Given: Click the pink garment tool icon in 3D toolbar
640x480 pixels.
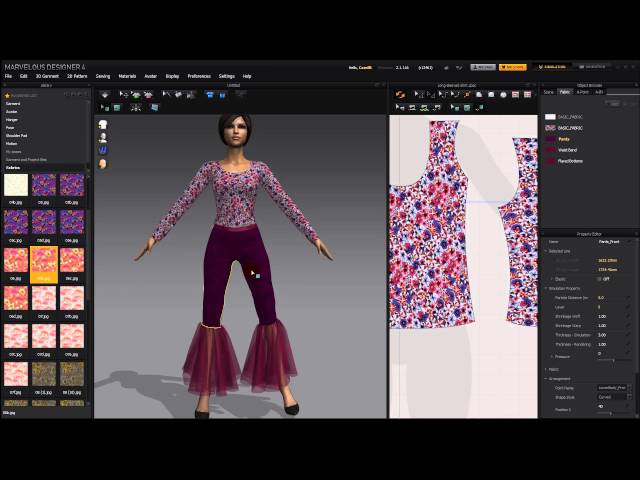Looking at the screenshot, I should (148, 95).
